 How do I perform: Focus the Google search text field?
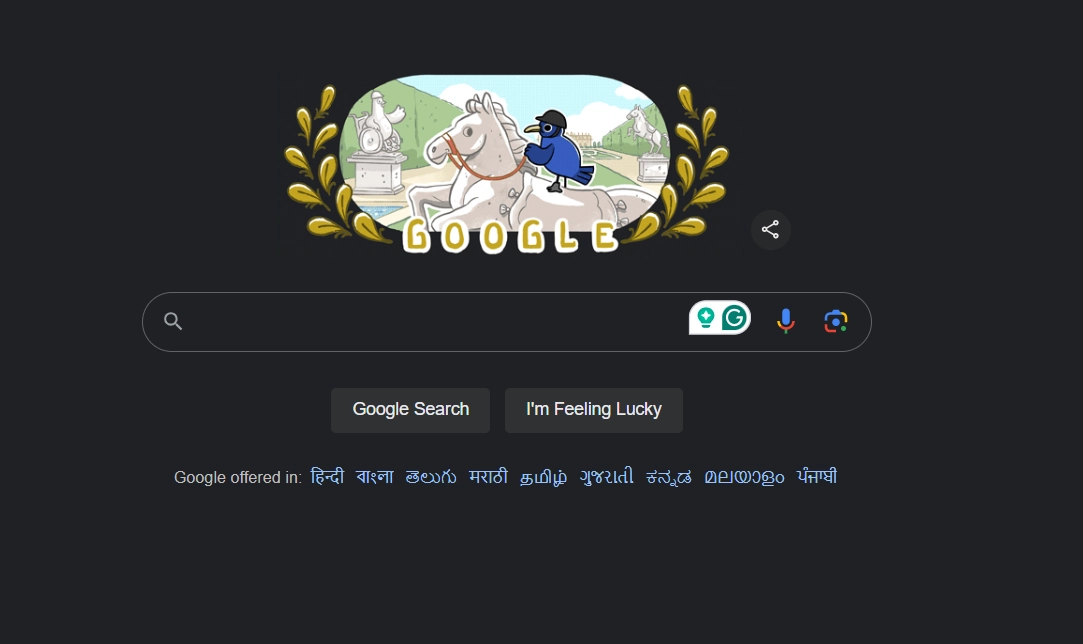click(435, 321)
